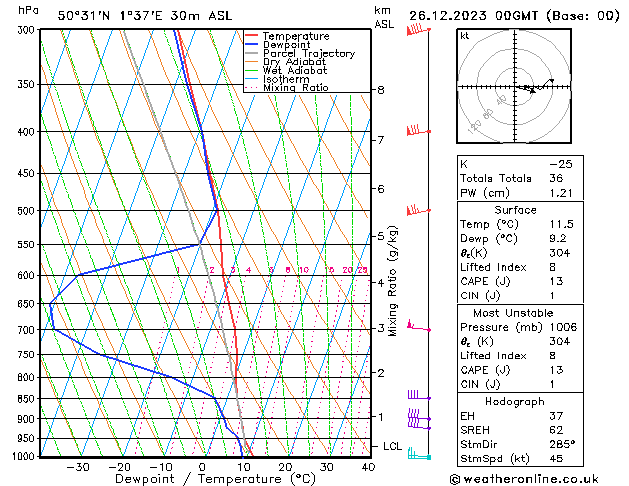Click the km ASL axis heading
The image size is (629, 486).
click(x=384, y=17)
